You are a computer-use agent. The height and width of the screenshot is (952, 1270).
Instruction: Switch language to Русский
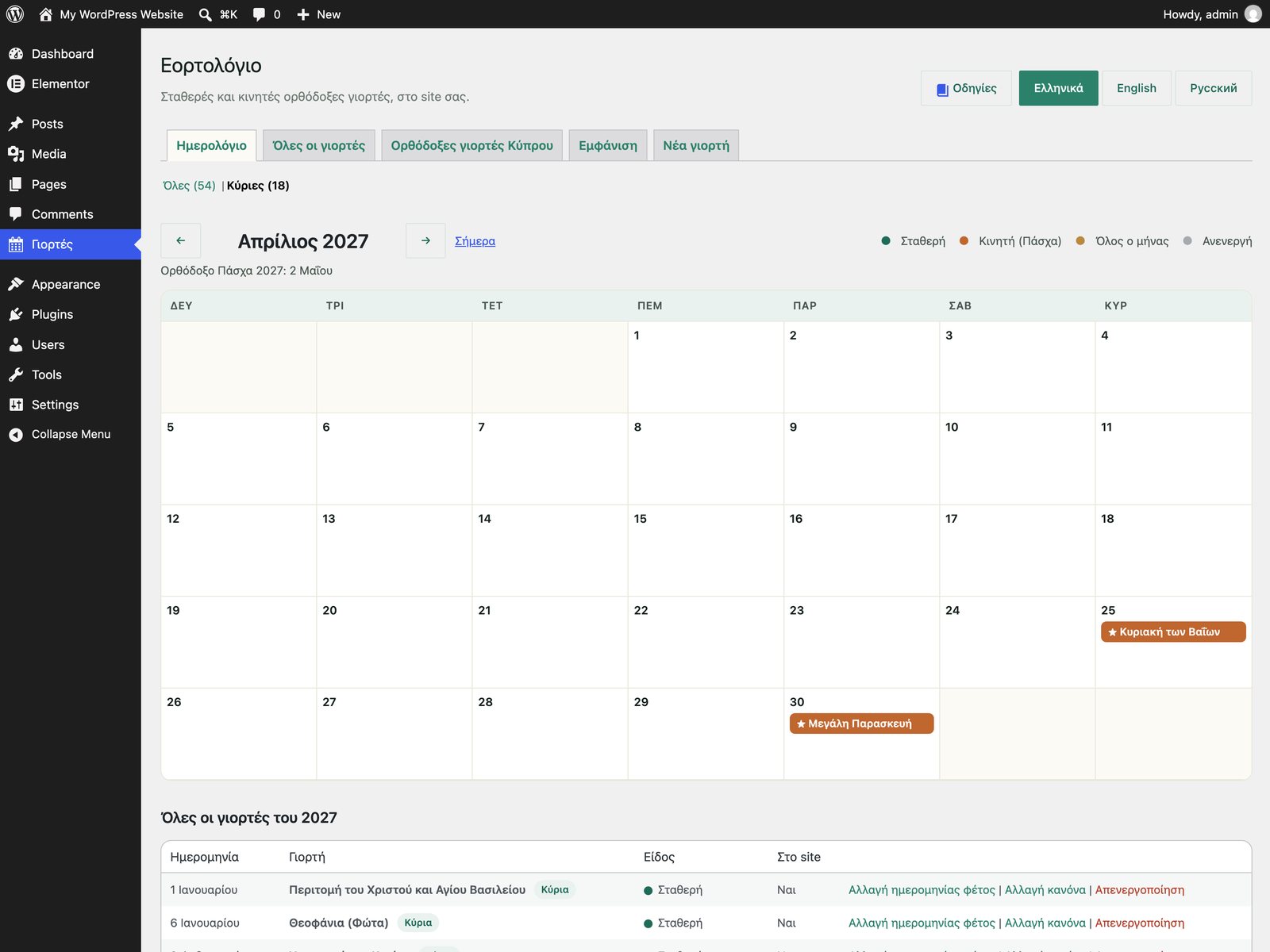point(1213,88)
